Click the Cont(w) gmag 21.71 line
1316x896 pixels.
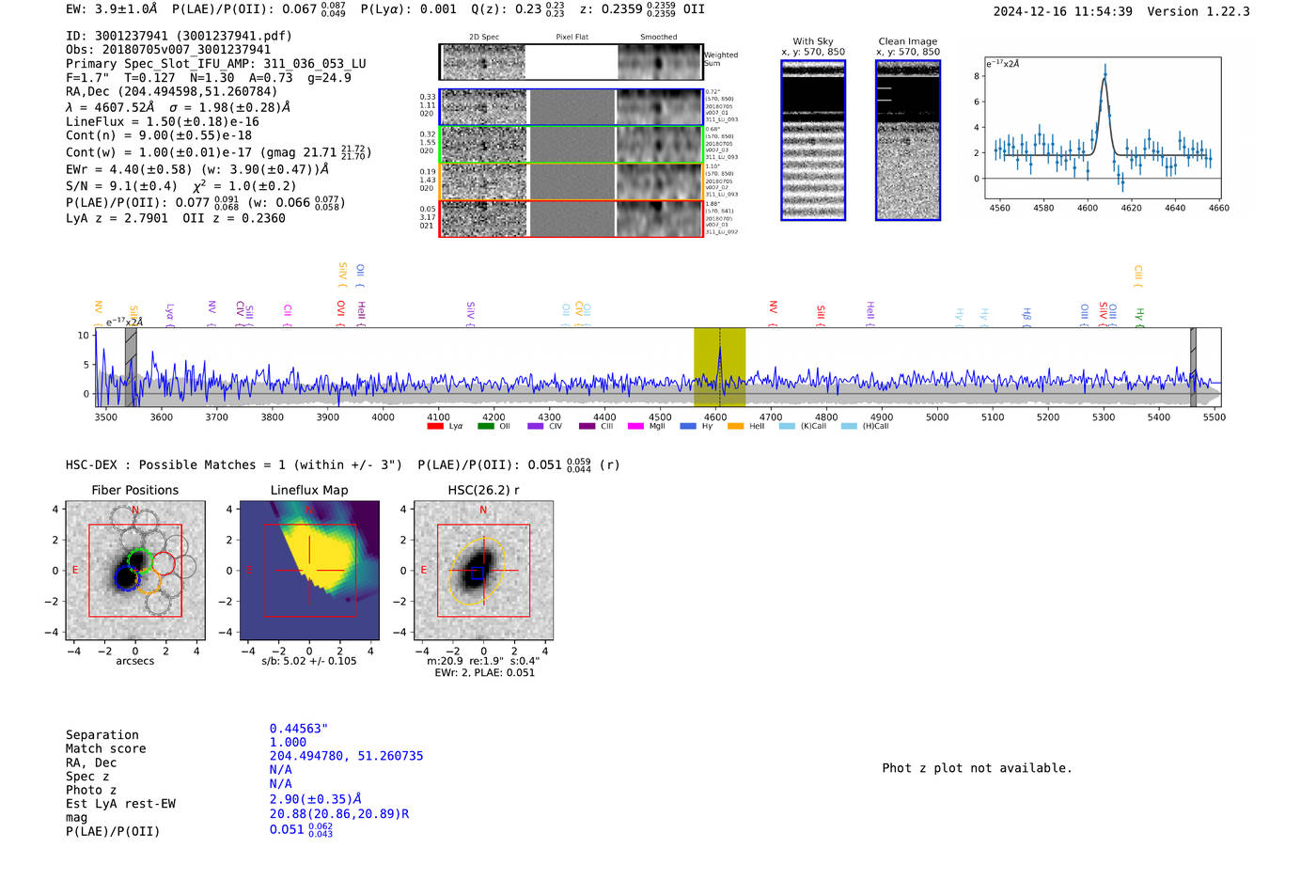(218, 152)
